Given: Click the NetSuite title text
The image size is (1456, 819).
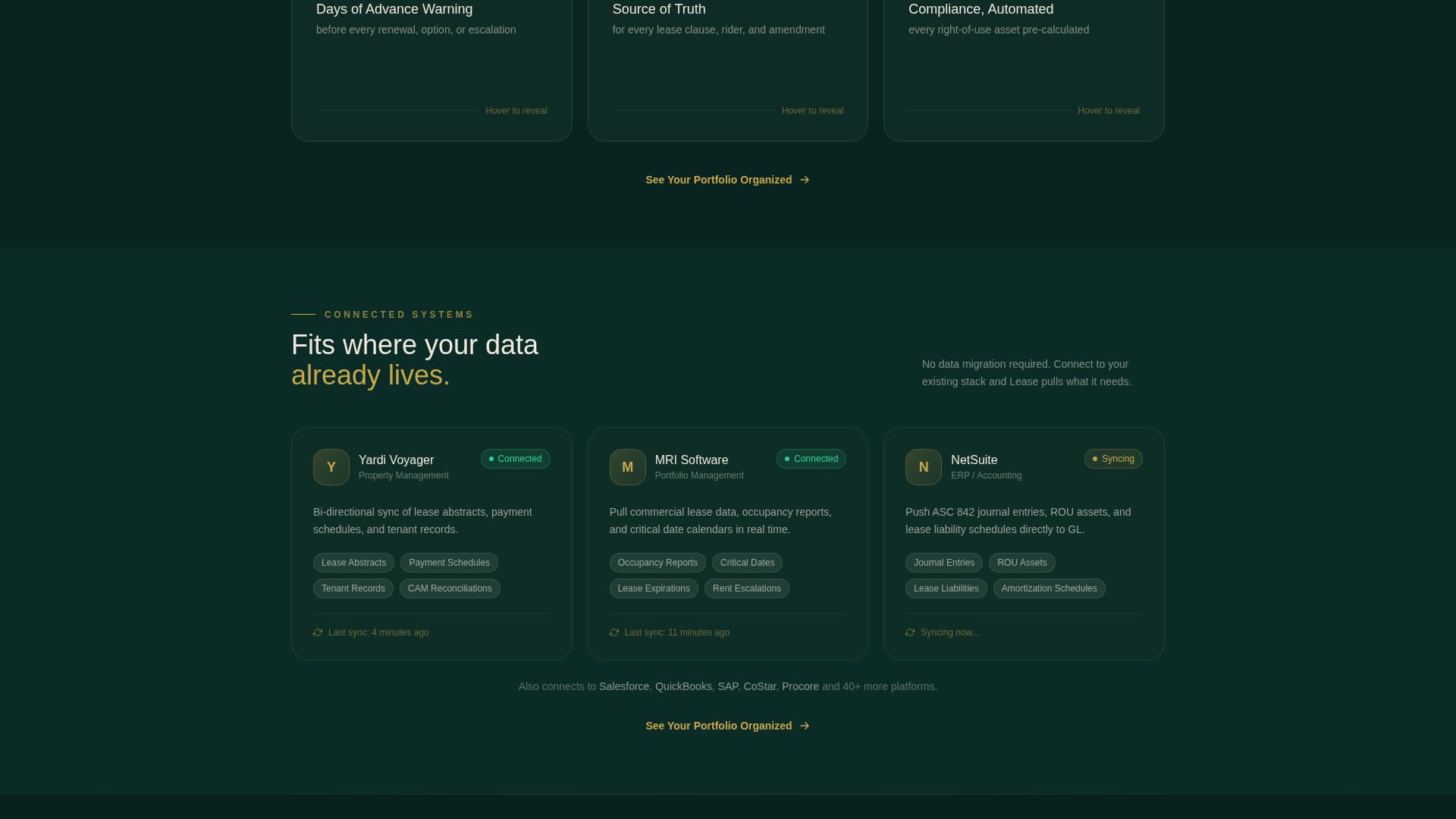Looking at the screenshot, I should pos(974,460).
